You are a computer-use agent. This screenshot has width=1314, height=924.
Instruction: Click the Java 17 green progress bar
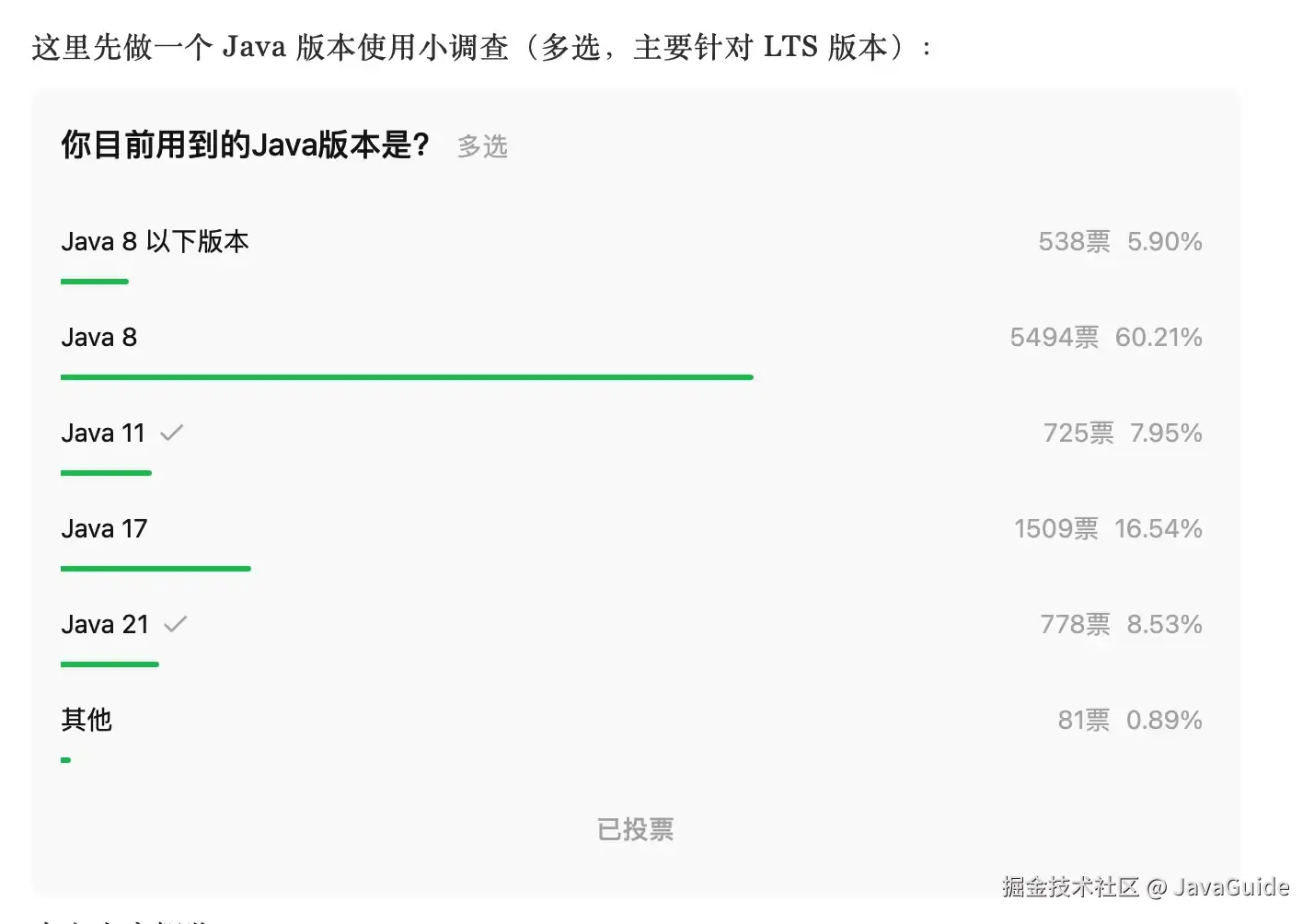[156, 569]
